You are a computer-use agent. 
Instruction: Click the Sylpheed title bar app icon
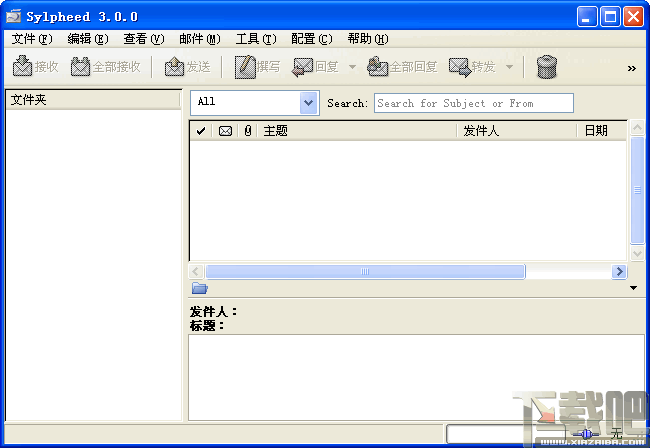coord(13,17)
